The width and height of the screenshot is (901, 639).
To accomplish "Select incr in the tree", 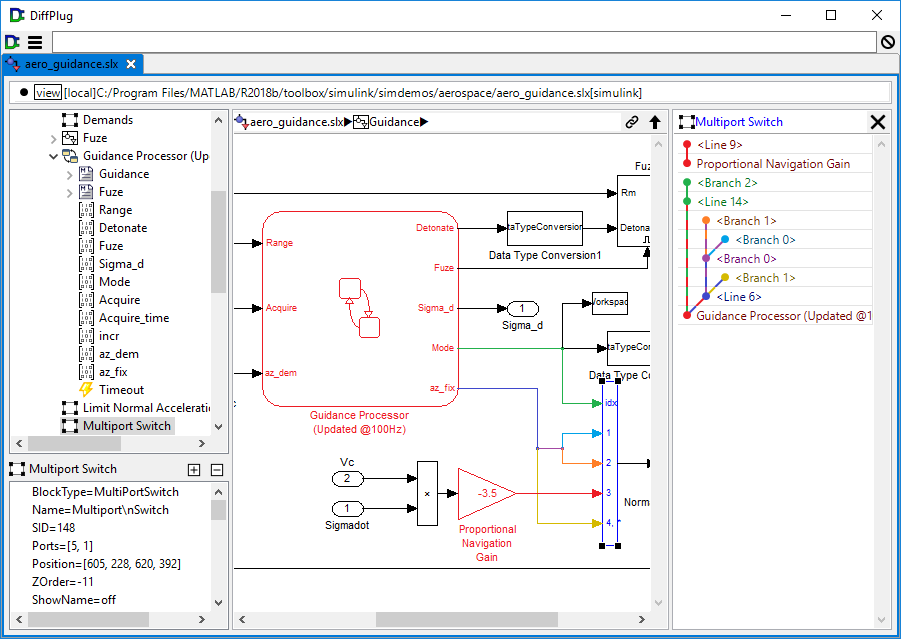I will point(109,336).
